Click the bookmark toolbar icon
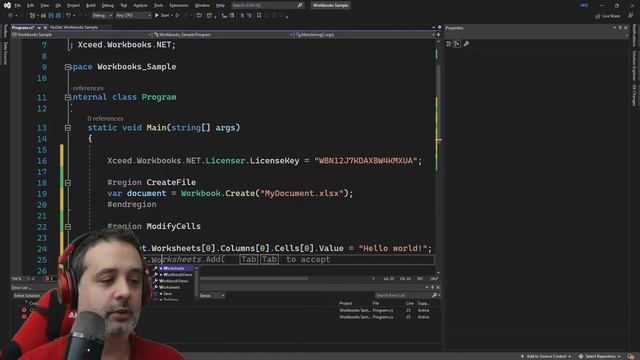This screenshot has height=360, width=640. tap(259, 16)
